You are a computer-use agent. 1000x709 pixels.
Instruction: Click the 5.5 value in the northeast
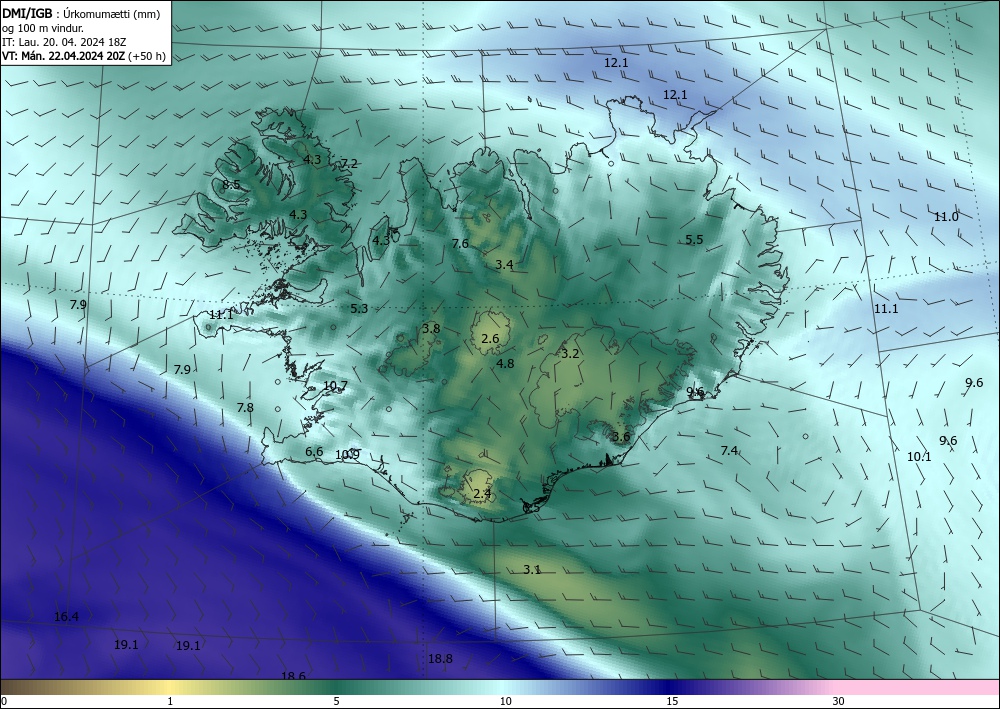click(694, 240)
